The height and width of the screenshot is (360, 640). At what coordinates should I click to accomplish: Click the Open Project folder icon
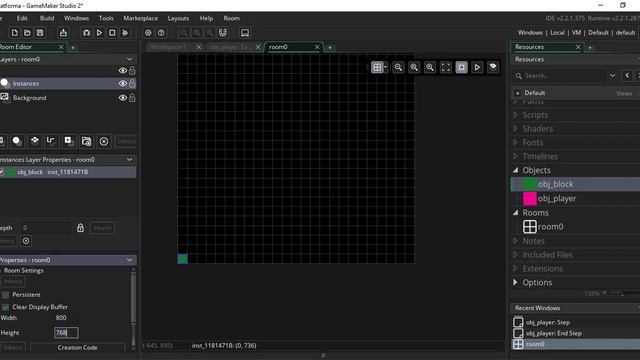(27, 33)
